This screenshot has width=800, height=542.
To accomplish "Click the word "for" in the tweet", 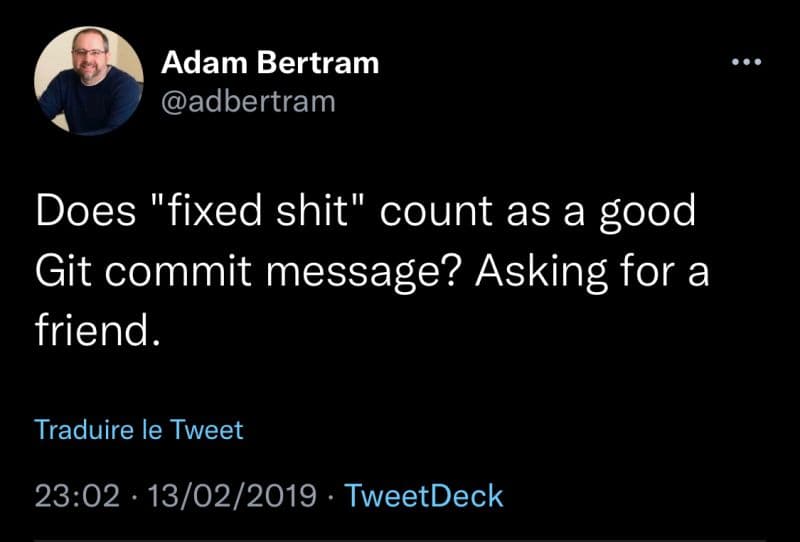I will 647,270.
